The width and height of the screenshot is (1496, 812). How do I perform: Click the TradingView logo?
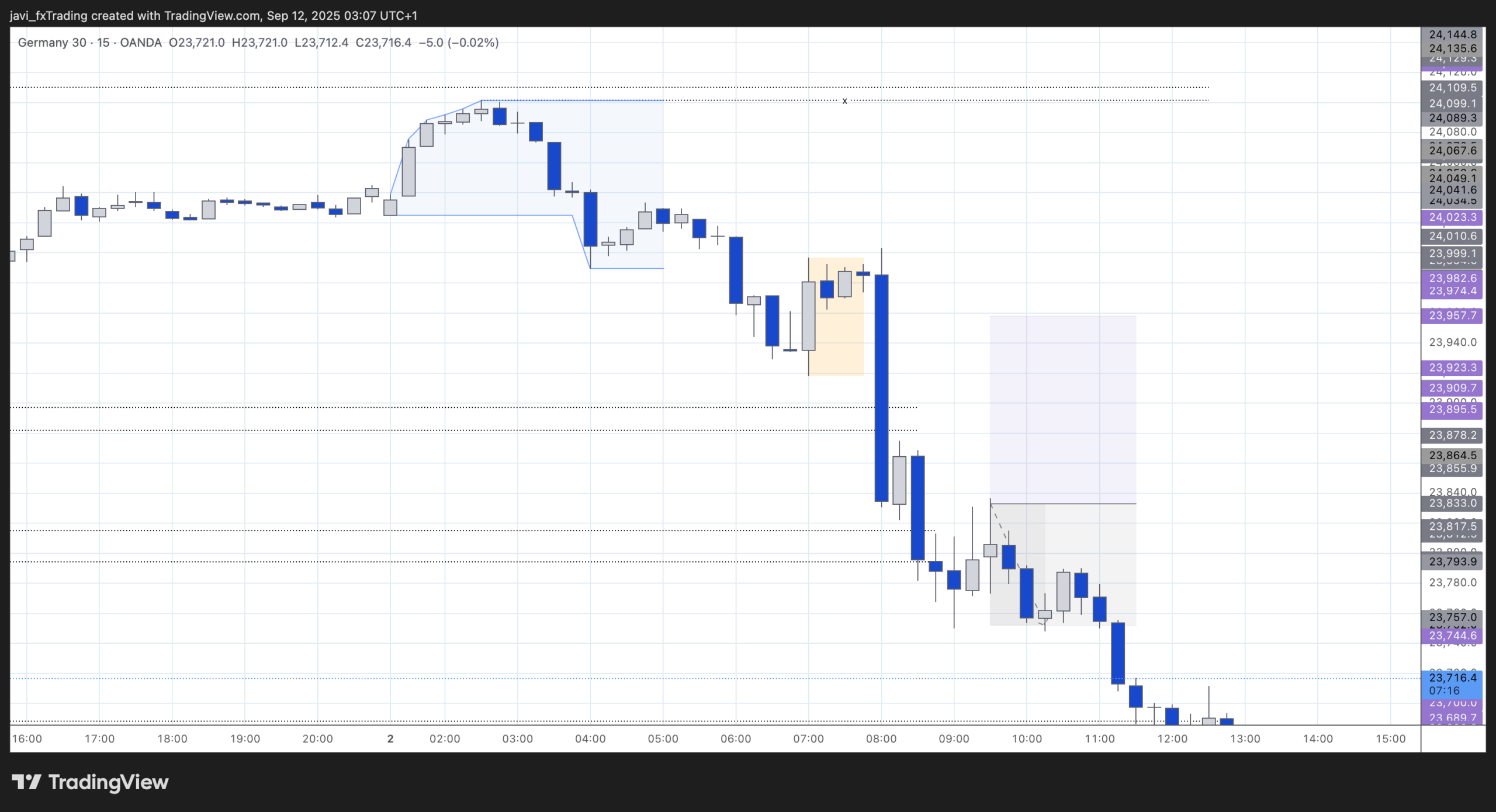pyautogui.click(x=91, y=782)
